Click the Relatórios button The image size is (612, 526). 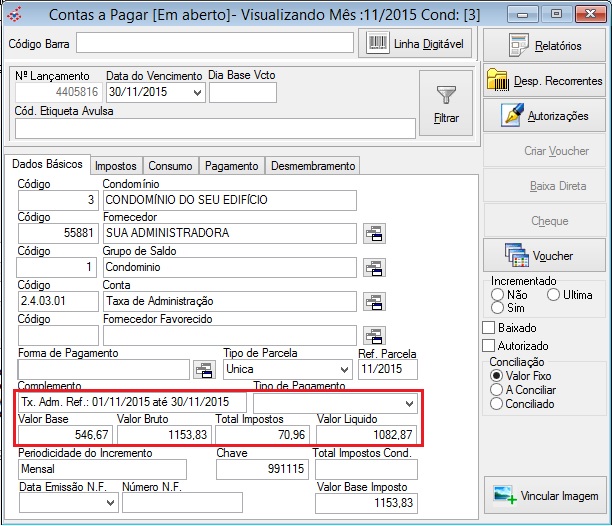[544, 45]
